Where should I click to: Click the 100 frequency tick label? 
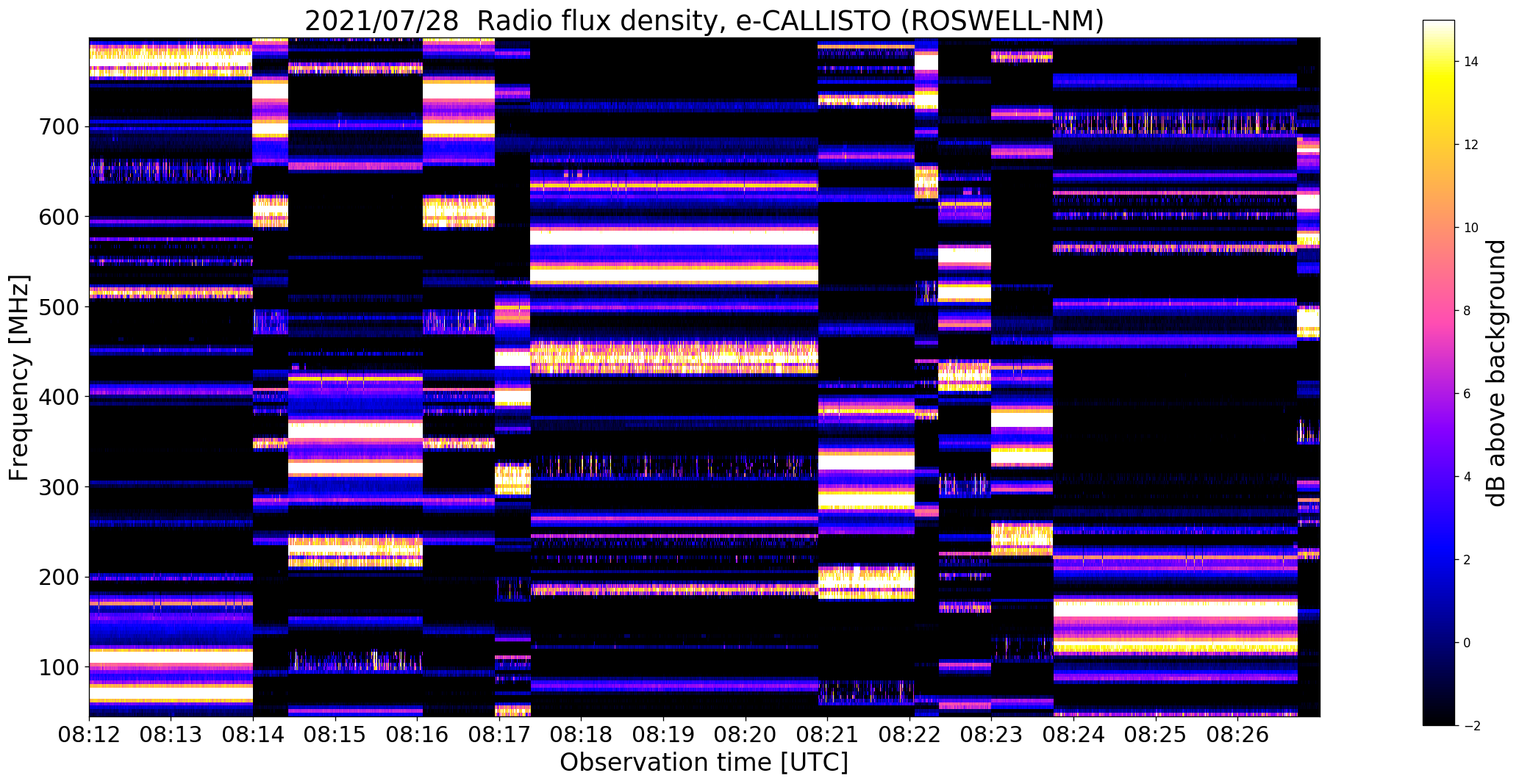59,667
